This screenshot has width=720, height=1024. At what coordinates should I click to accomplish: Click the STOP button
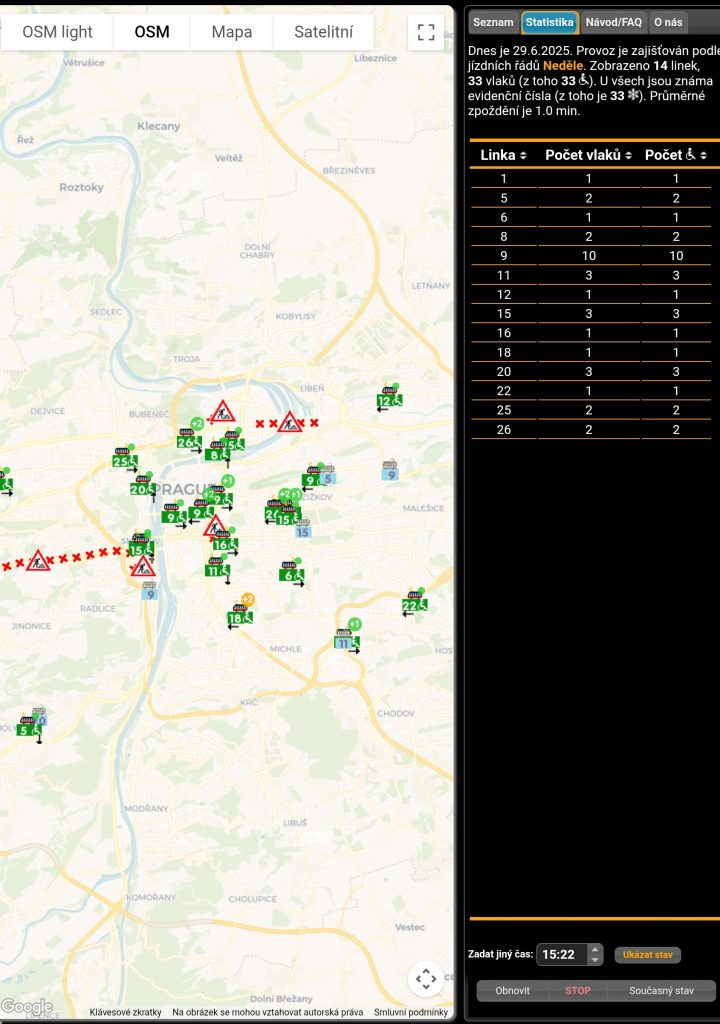click(578, 991)
